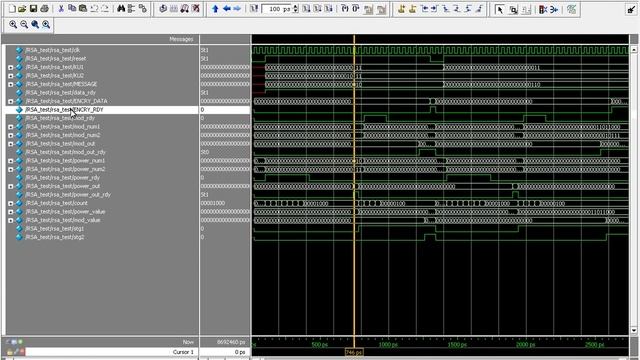The image size is (640, 360).
Task: Select the mod_rdy signal row
Action: [x=102, y=118]
